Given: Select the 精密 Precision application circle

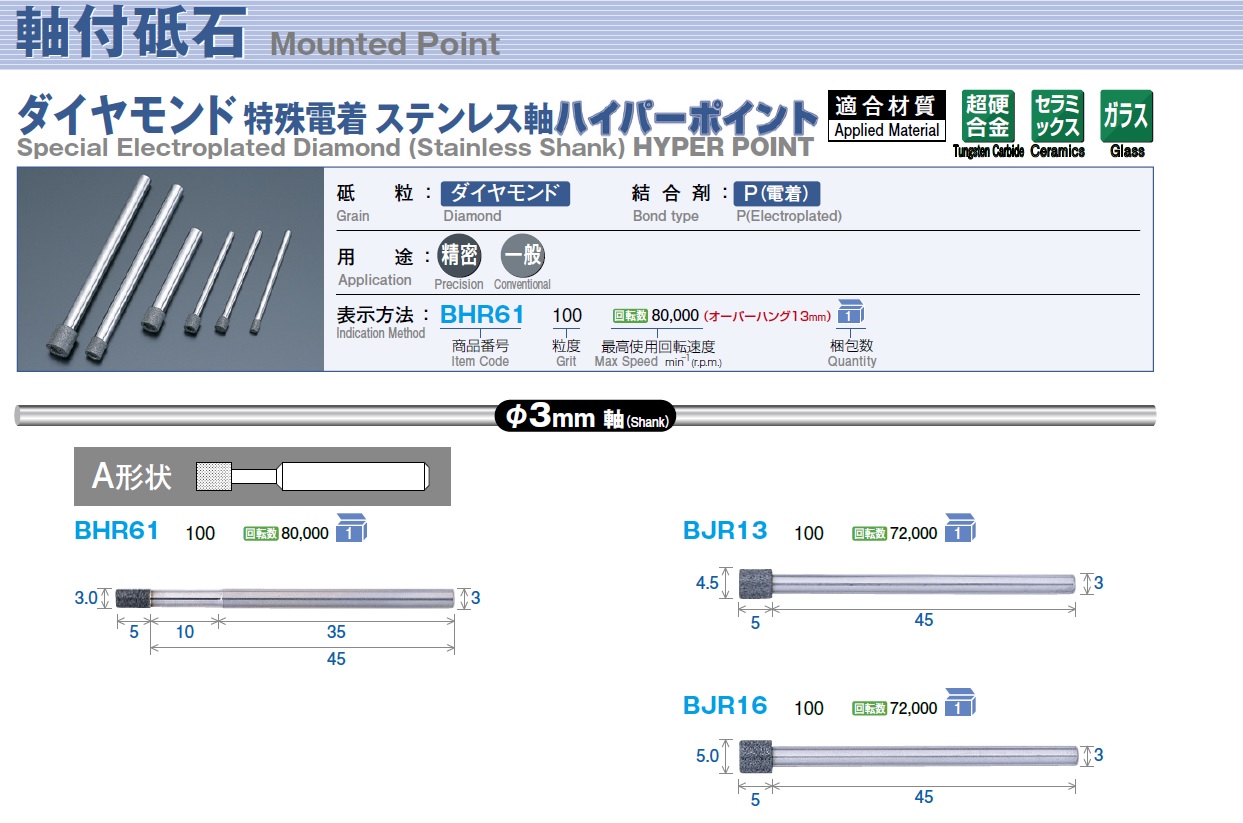Looking at the screenshot, I should point(458,255).
